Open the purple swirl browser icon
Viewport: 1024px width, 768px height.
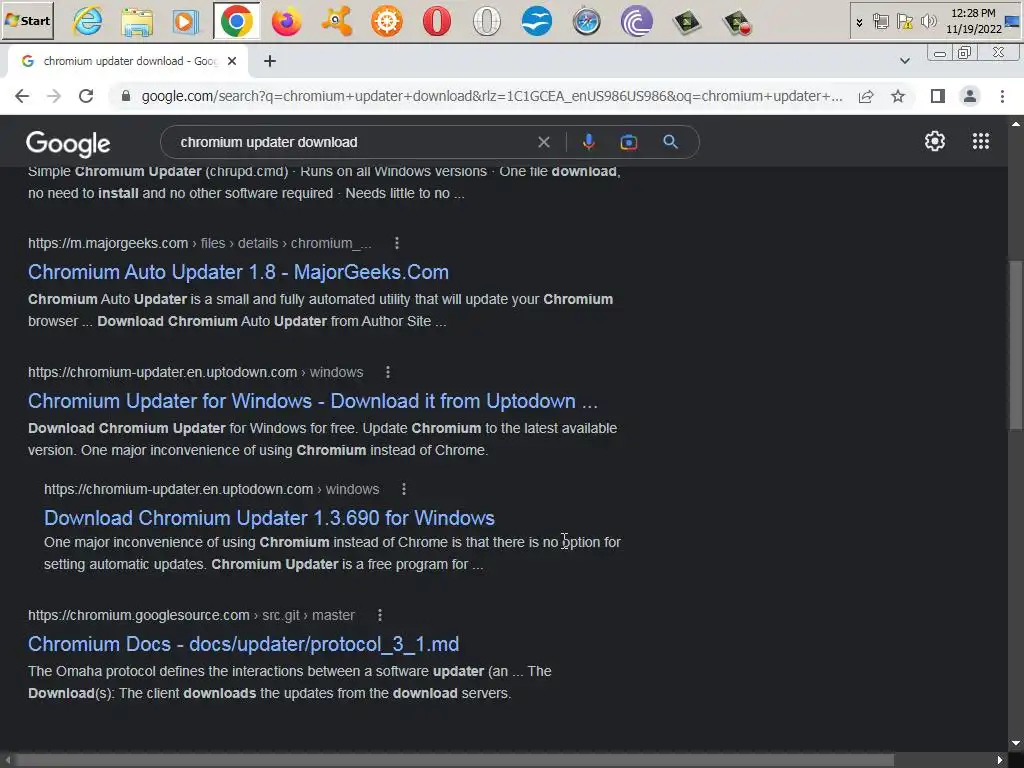point(637,21)
